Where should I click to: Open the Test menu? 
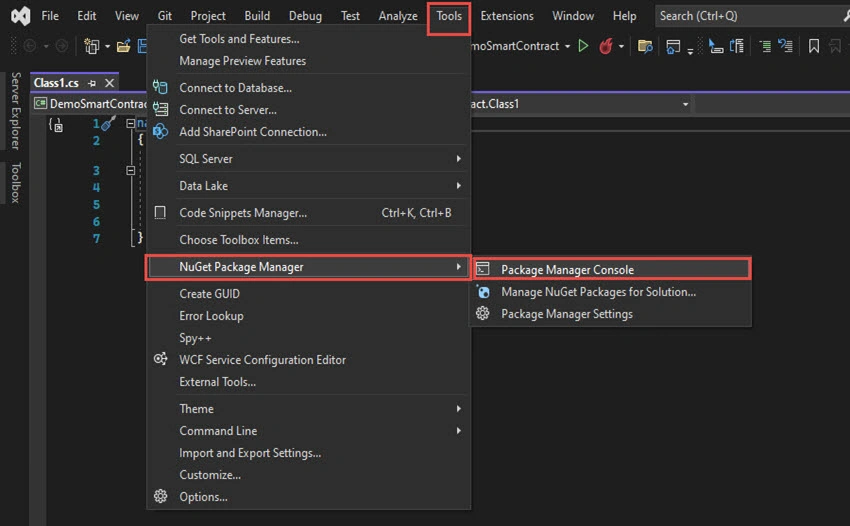click(350, 16)
